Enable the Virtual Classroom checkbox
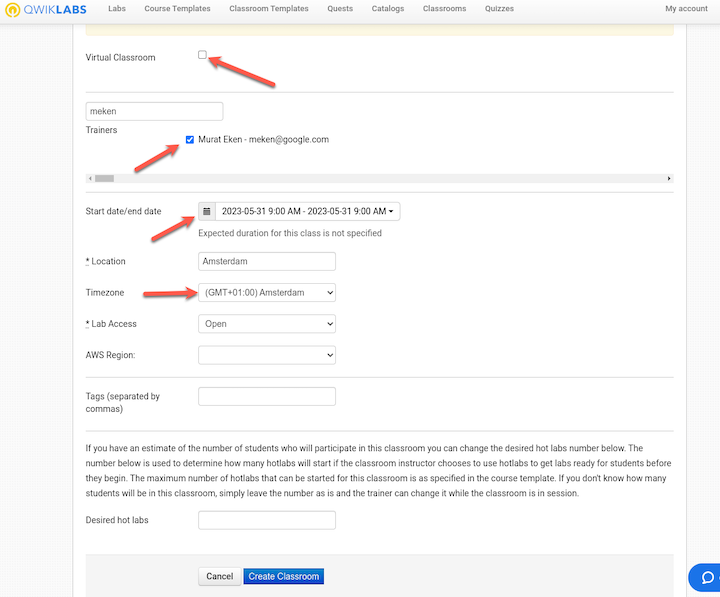This screenshot has height=597, width=720. (x=203, y=55)
